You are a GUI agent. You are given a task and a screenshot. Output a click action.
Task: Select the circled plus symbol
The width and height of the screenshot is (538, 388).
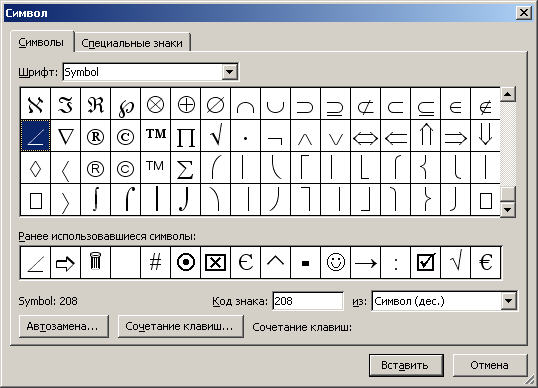point(186,104)
